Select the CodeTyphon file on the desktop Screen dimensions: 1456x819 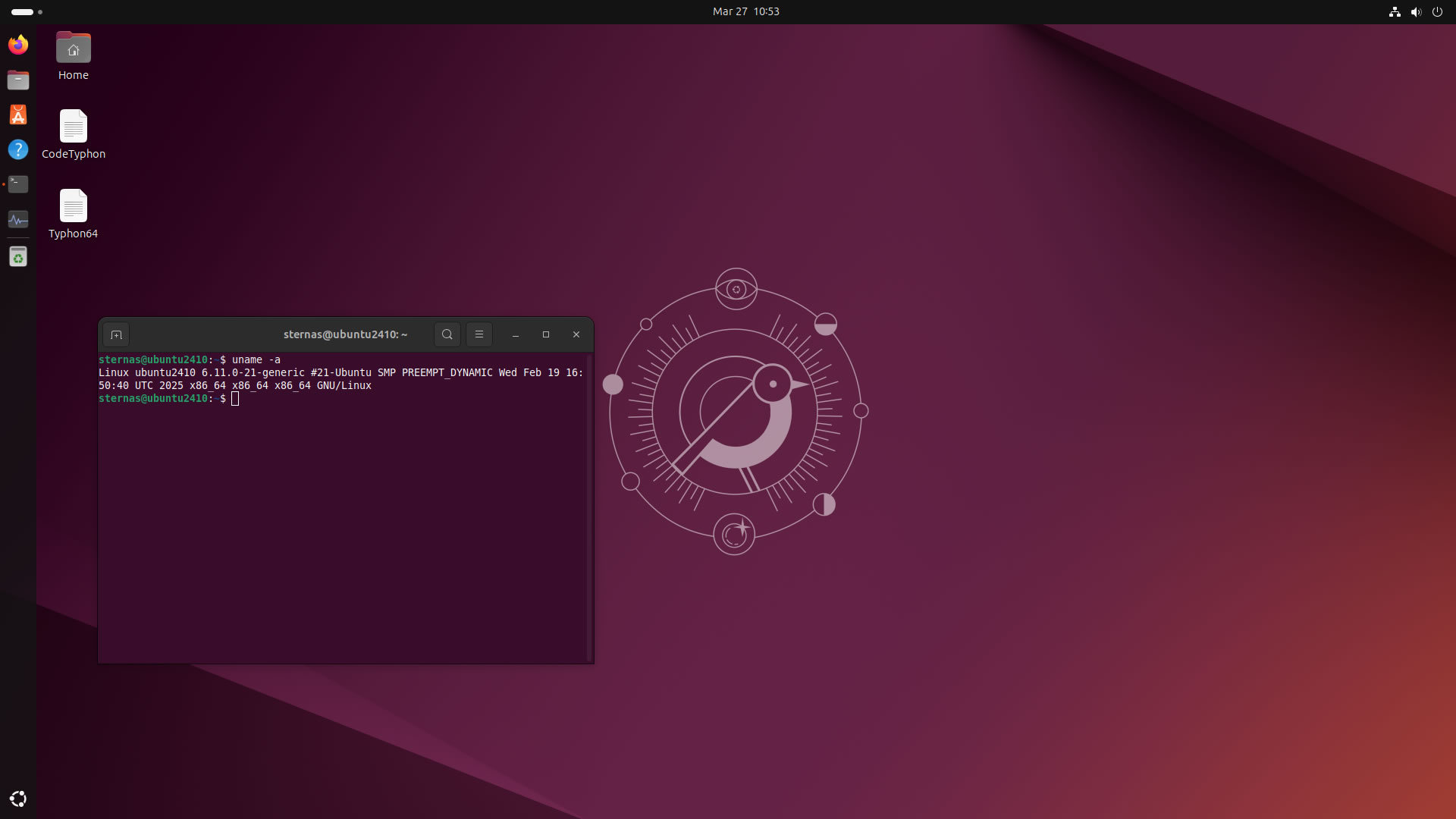[x=74, y=127]
